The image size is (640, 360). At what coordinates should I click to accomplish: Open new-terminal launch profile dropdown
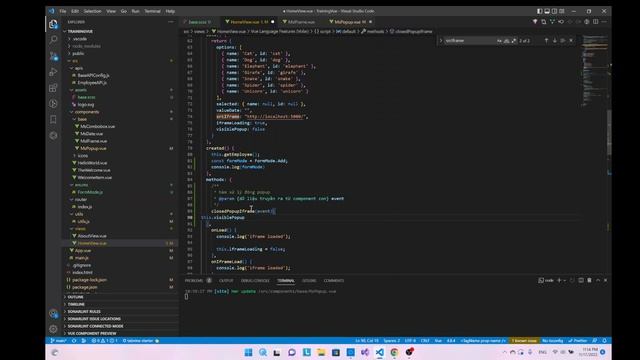564,280
